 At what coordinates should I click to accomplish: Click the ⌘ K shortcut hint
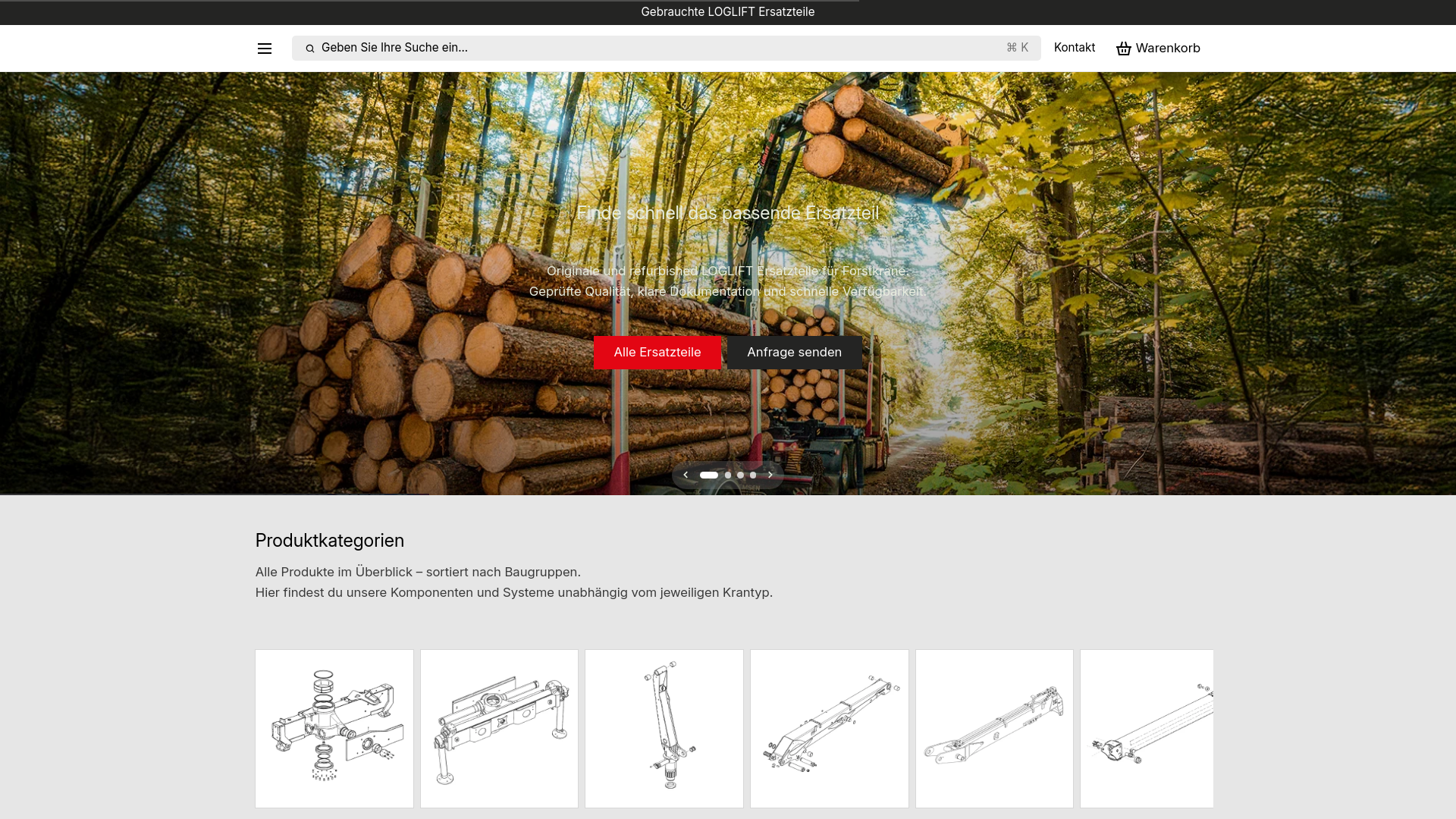1017,48
